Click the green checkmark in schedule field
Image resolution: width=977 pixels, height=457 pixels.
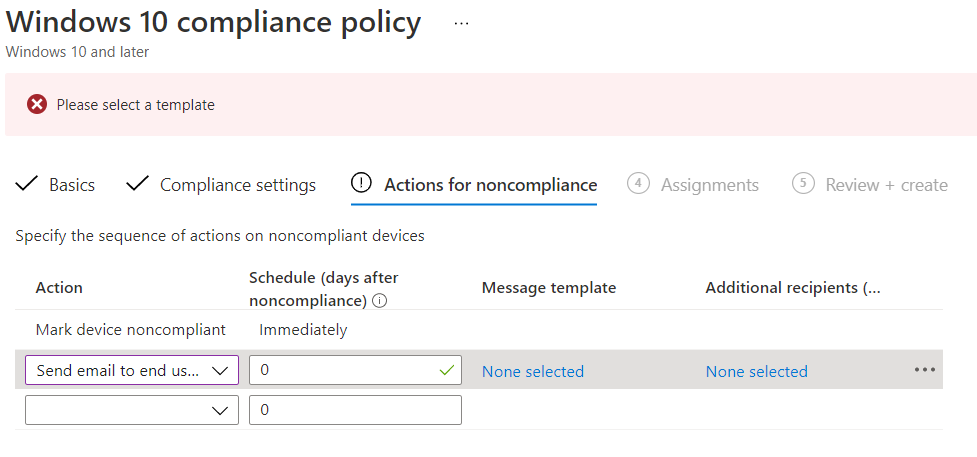coord(446,370)
